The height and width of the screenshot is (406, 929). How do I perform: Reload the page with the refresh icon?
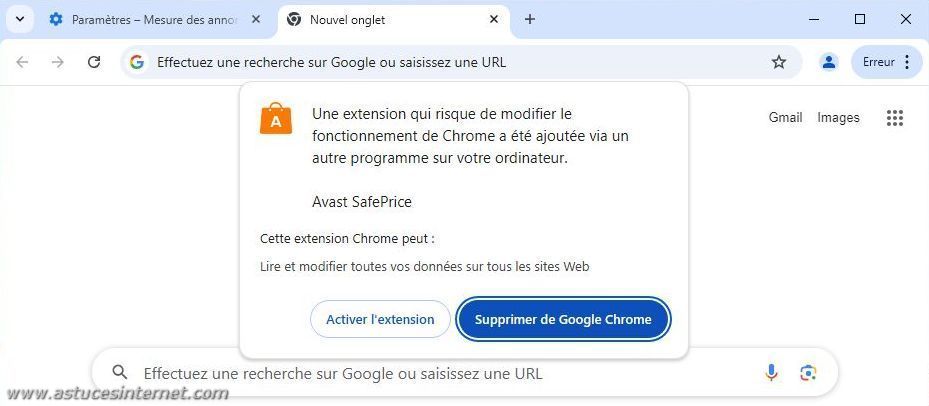pyautogui.click(x=94, y=62)
